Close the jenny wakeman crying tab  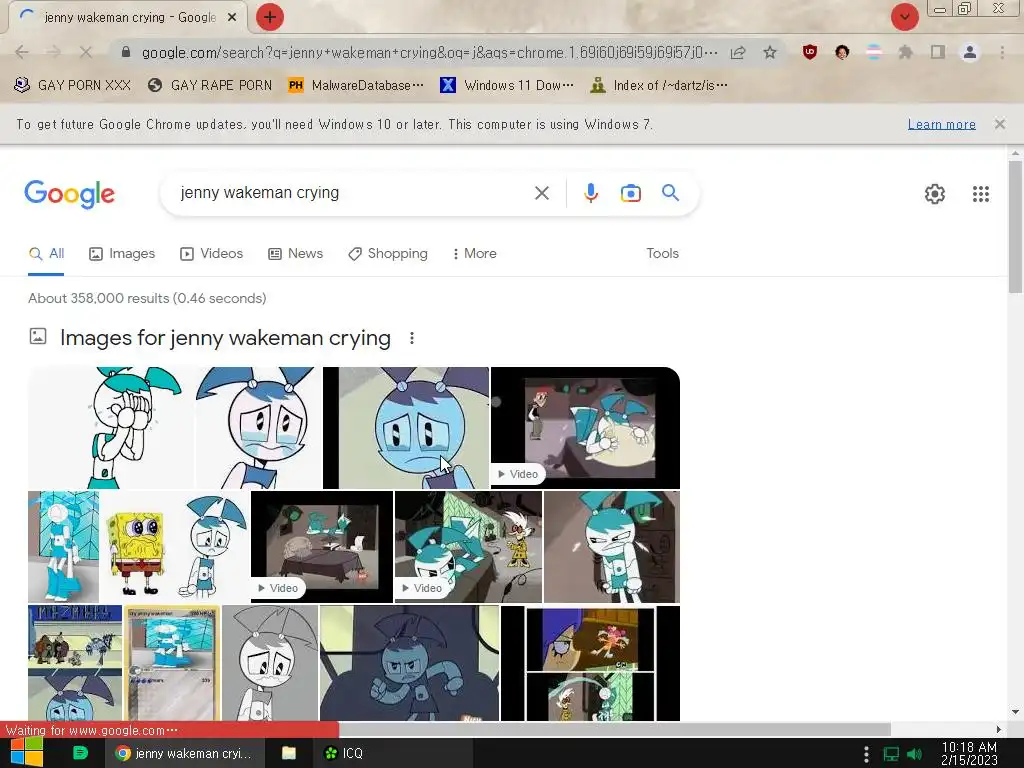point(232,18)
